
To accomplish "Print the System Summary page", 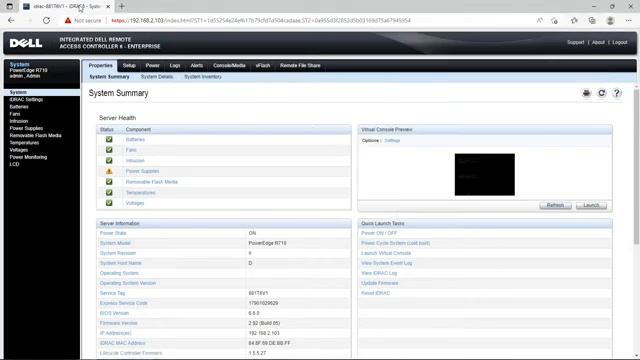I will coord(586,93).
